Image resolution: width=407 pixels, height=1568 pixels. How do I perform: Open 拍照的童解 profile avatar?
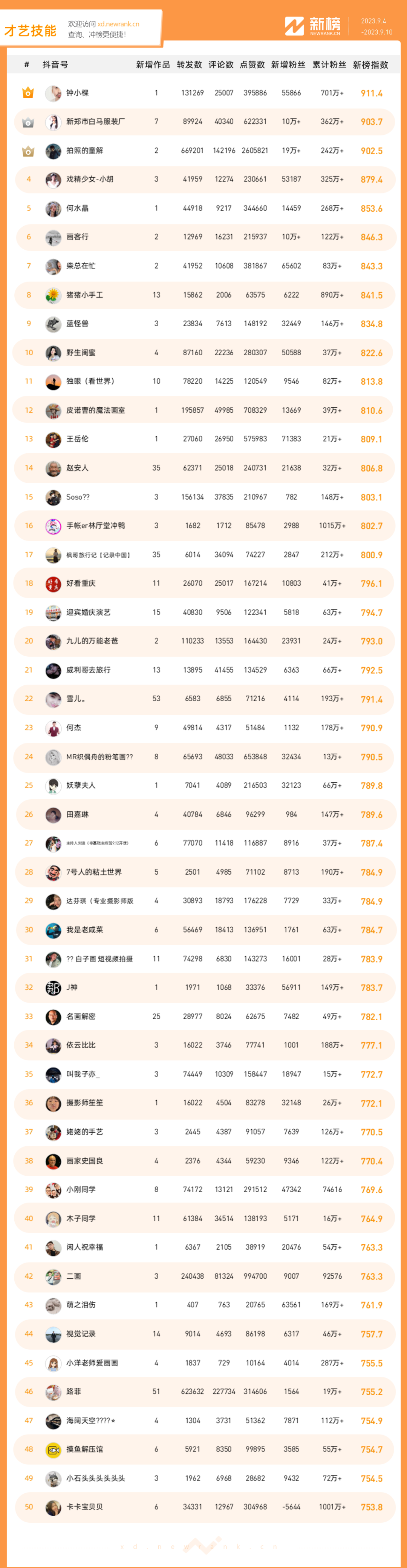click(x=54, y=151)
